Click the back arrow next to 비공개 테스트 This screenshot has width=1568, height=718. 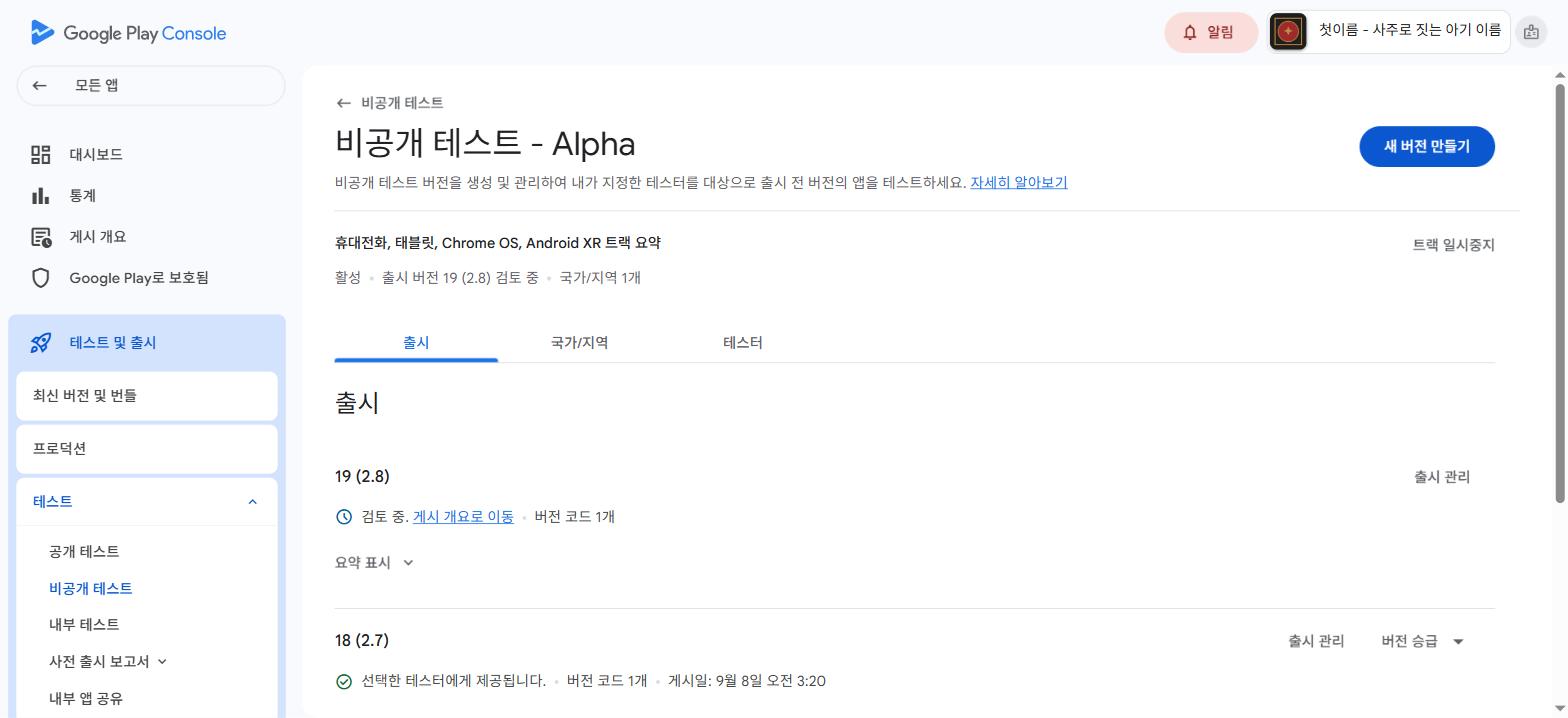(344, 103)
